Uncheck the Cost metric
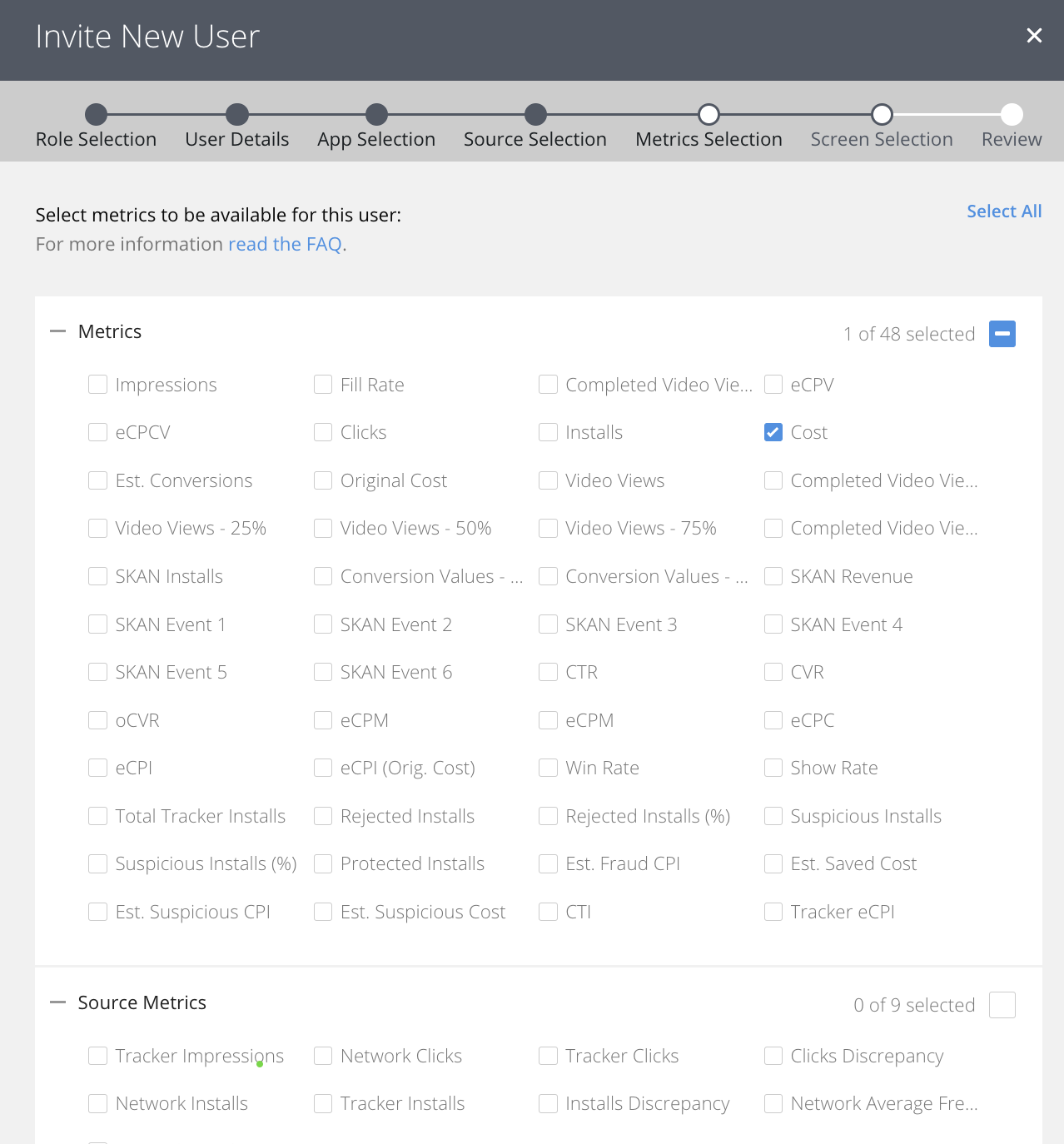Screen dimensions: 1064x1144 click(773, 432)
